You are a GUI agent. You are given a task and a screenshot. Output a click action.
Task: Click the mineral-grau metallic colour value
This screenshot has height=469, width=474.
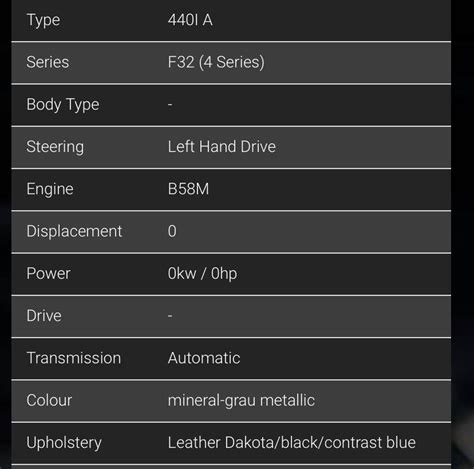coord(241,401)
